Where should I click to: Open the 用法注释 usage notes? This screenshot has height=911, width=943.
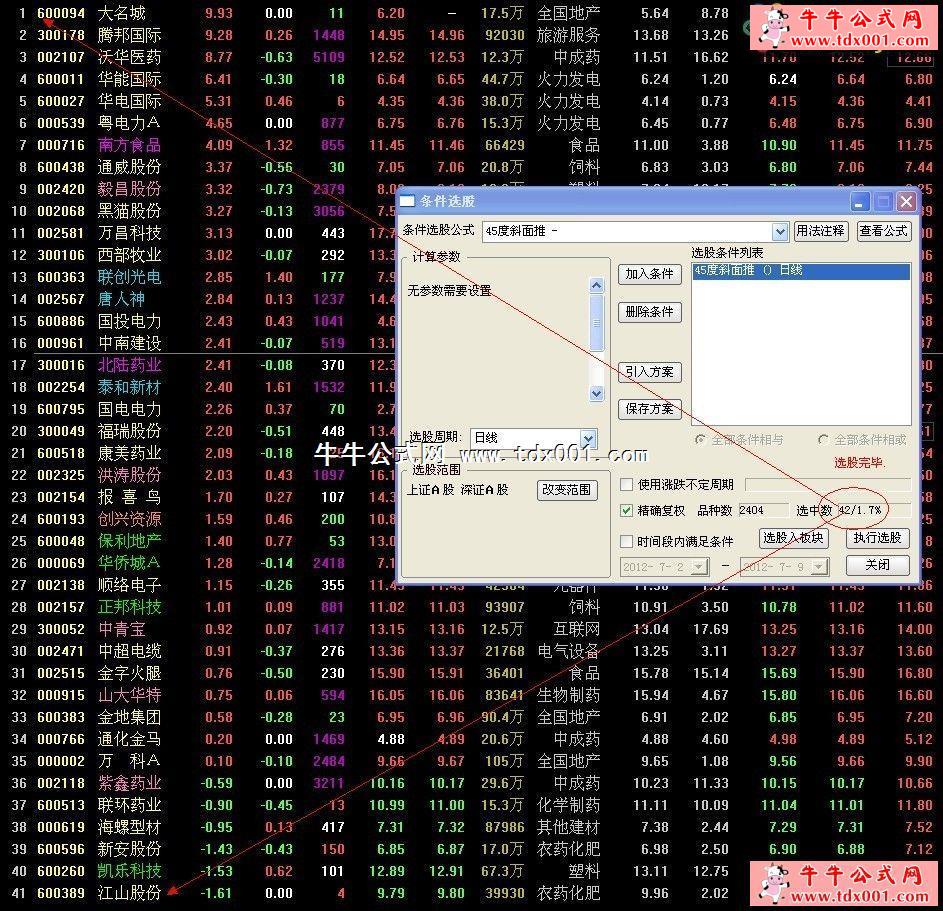pos(821,231)
